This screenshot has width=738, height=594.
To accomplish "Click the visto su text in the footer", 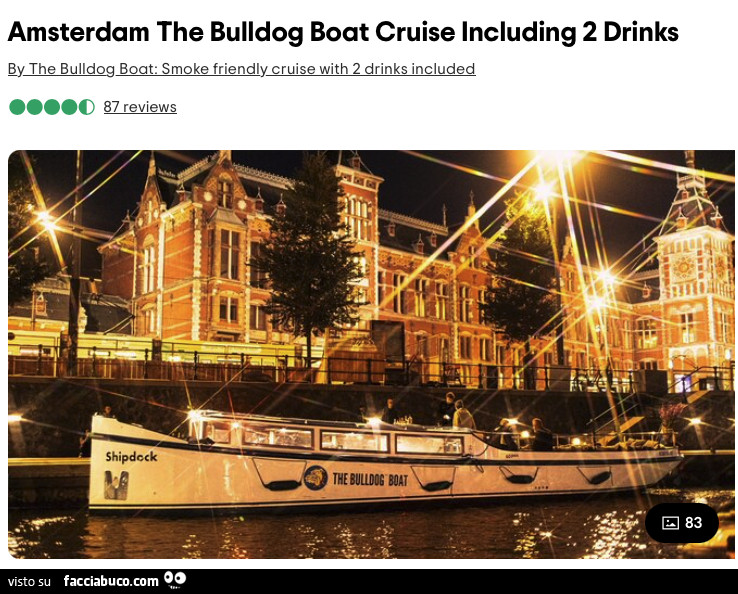I will coord(29,582).
